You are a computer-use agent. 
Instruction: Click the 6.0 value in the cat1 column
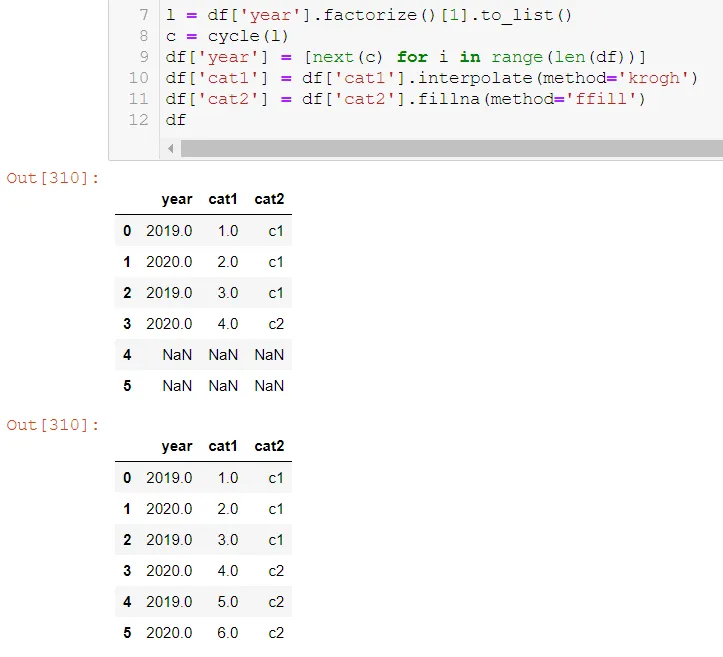tap(228, 633)
